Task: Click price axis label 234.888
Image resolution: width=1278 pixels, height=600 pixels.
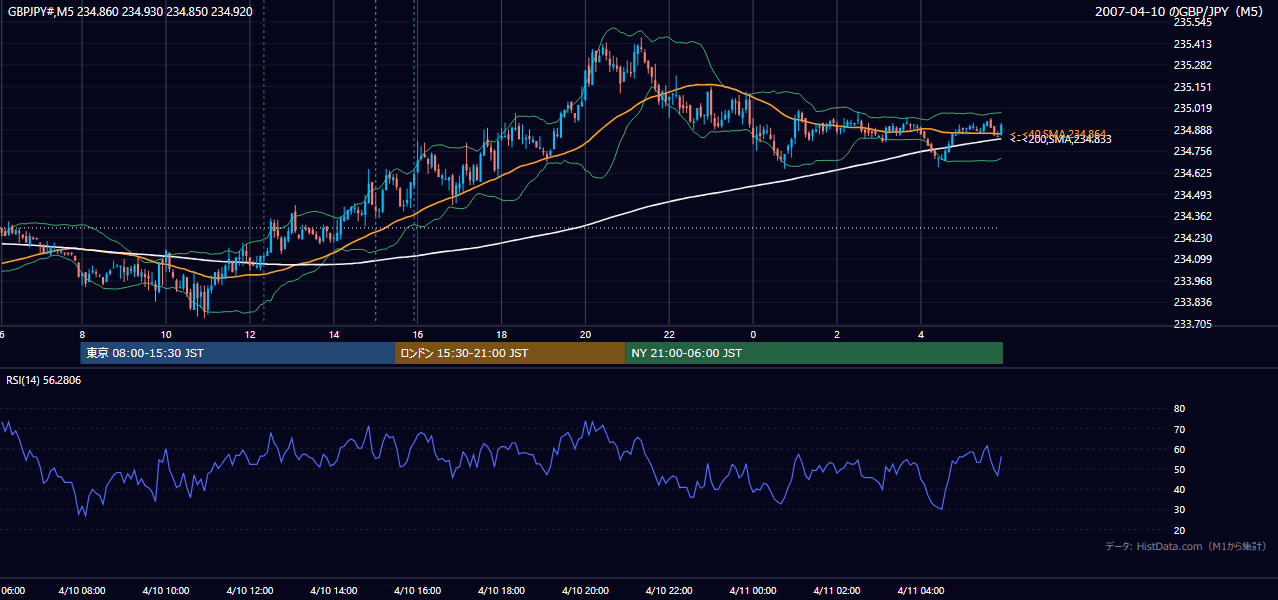Action: point(1192,130)
